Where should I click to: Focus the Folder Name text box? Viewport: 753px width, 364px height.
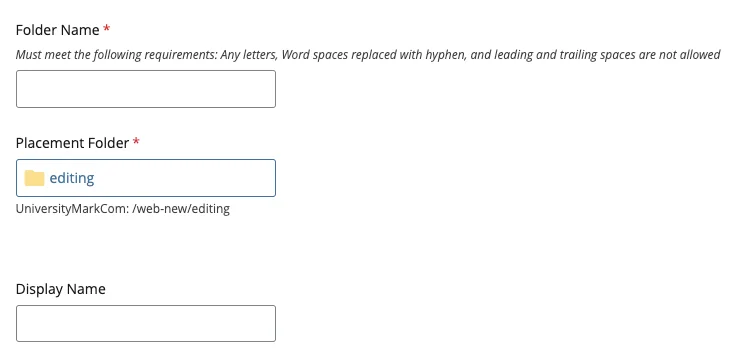146,89
